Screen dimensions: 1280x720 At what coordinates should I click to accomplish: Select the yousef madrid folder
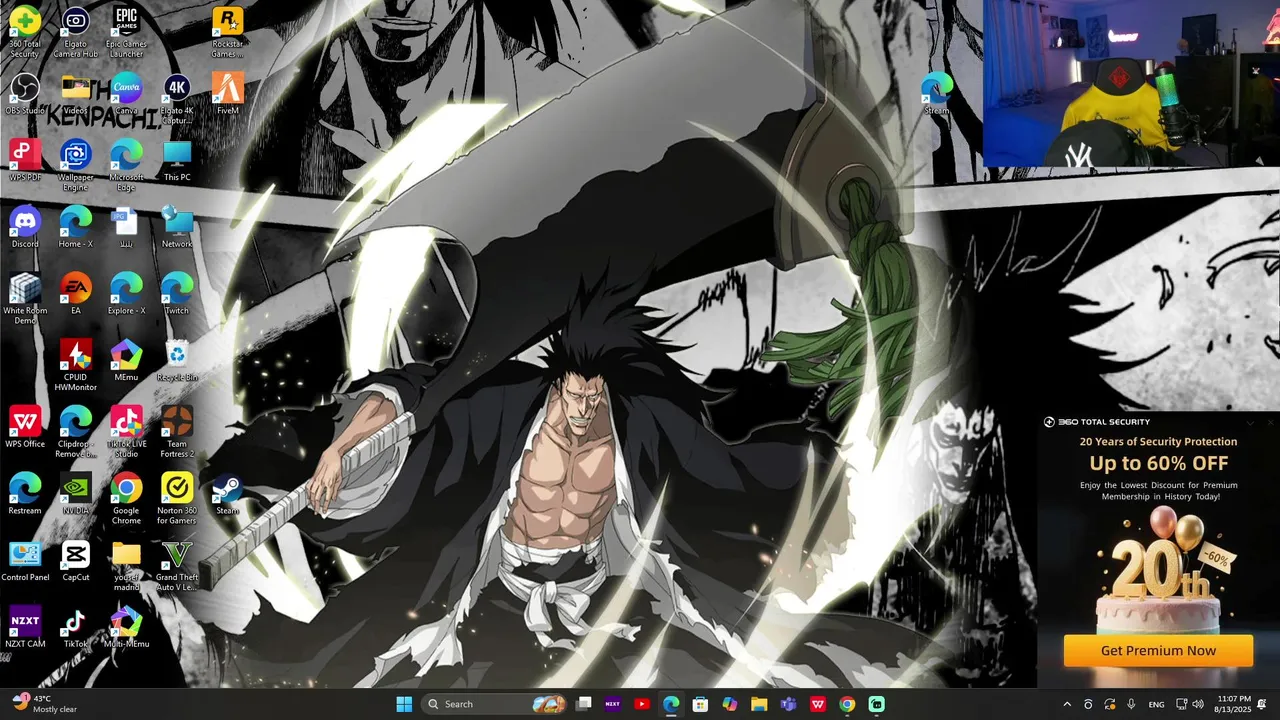pyautogui.click(x=126, y=566)
